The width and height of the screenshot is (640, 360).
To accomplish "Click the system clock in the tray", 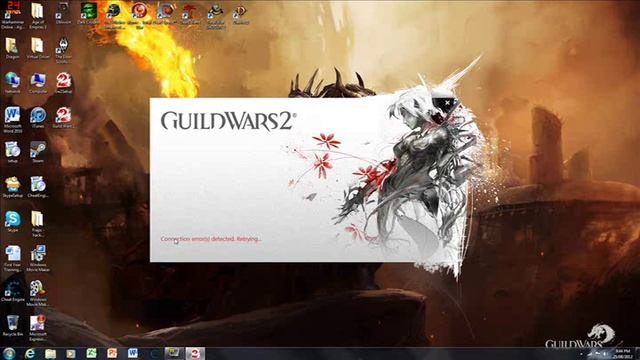I will 622,353.
